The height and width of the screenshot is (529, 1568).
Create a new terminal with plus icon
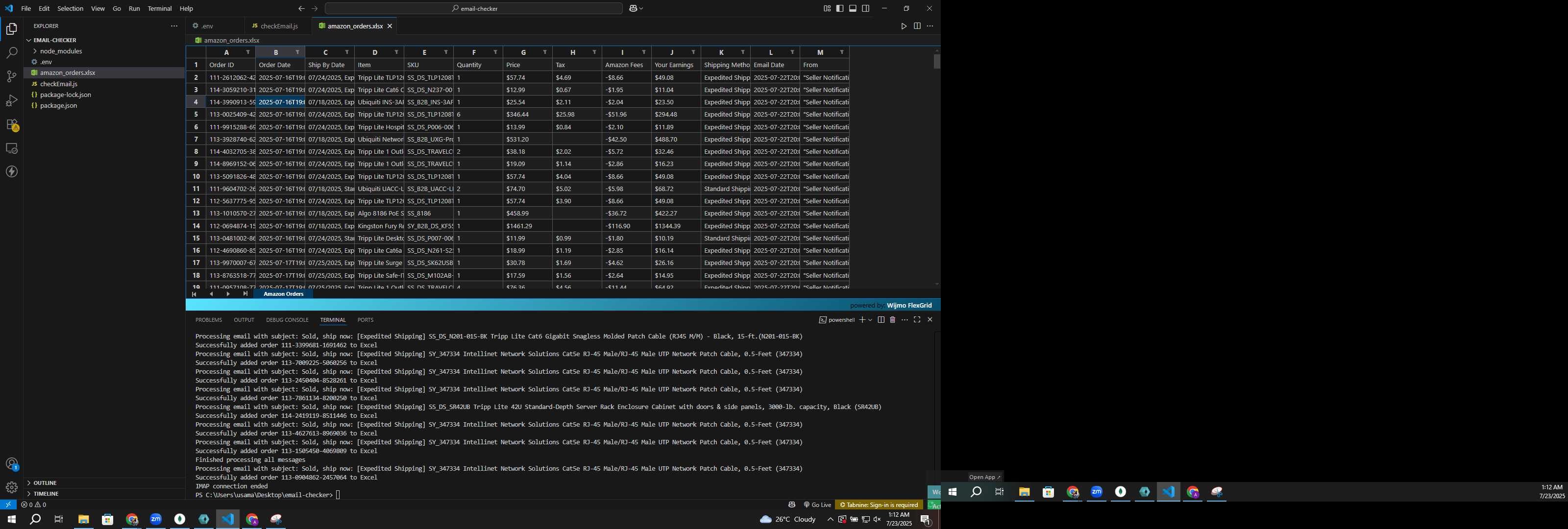point(862,319)
